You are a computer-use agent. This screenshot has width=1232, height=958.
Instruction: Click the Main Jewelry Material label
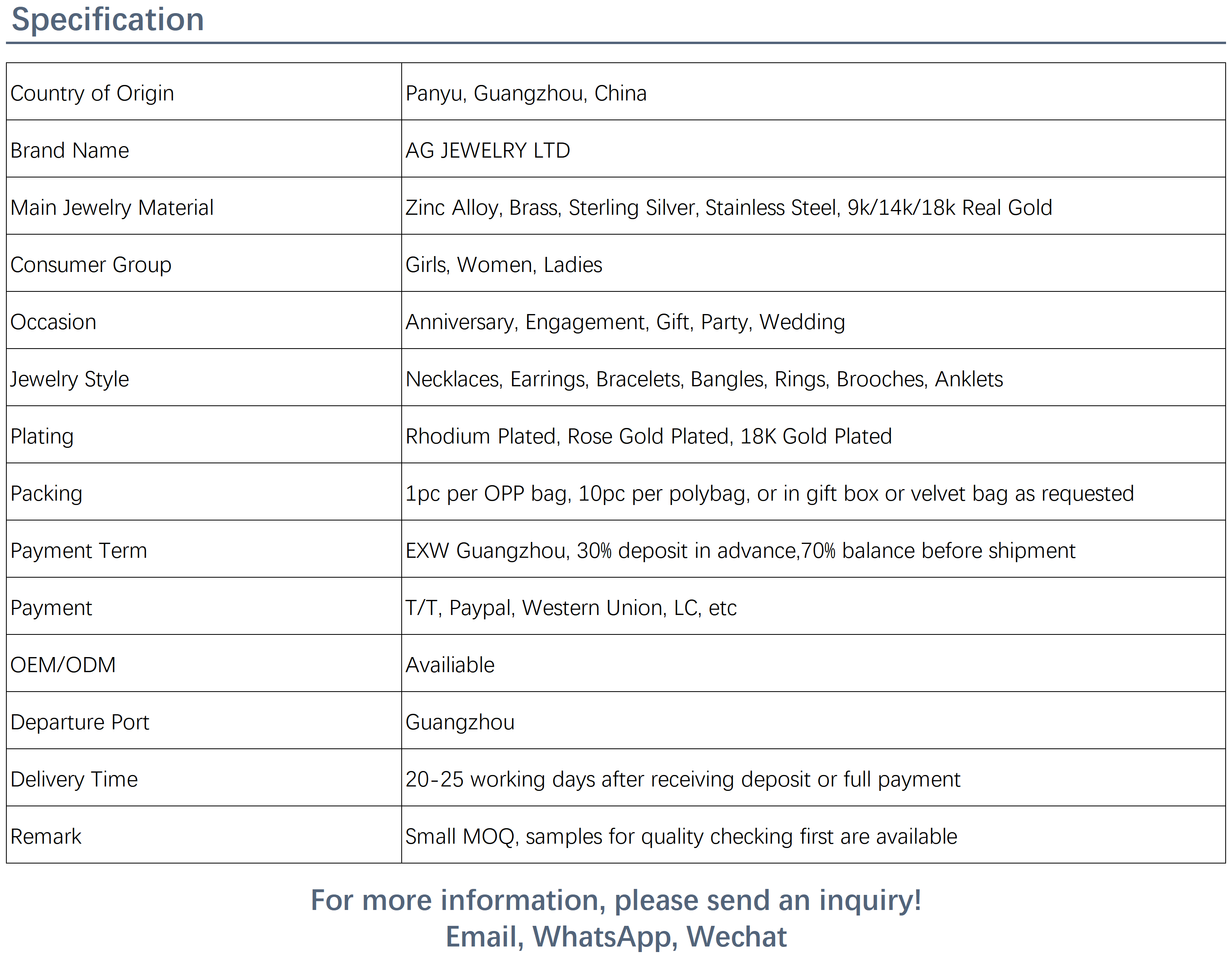(x=112, y=208)
